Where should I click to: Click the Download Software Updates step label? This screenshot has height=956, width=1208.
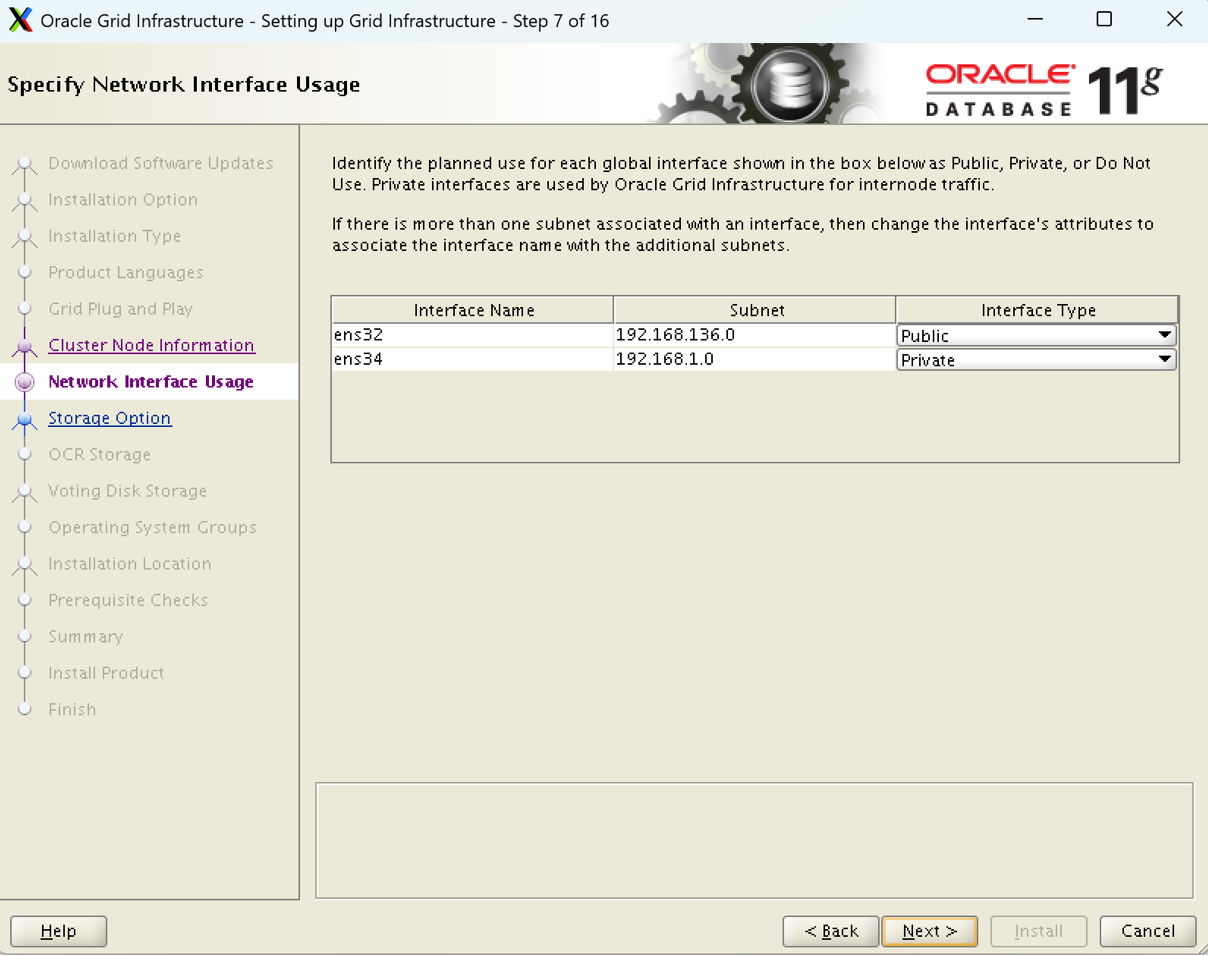point(161,163)
